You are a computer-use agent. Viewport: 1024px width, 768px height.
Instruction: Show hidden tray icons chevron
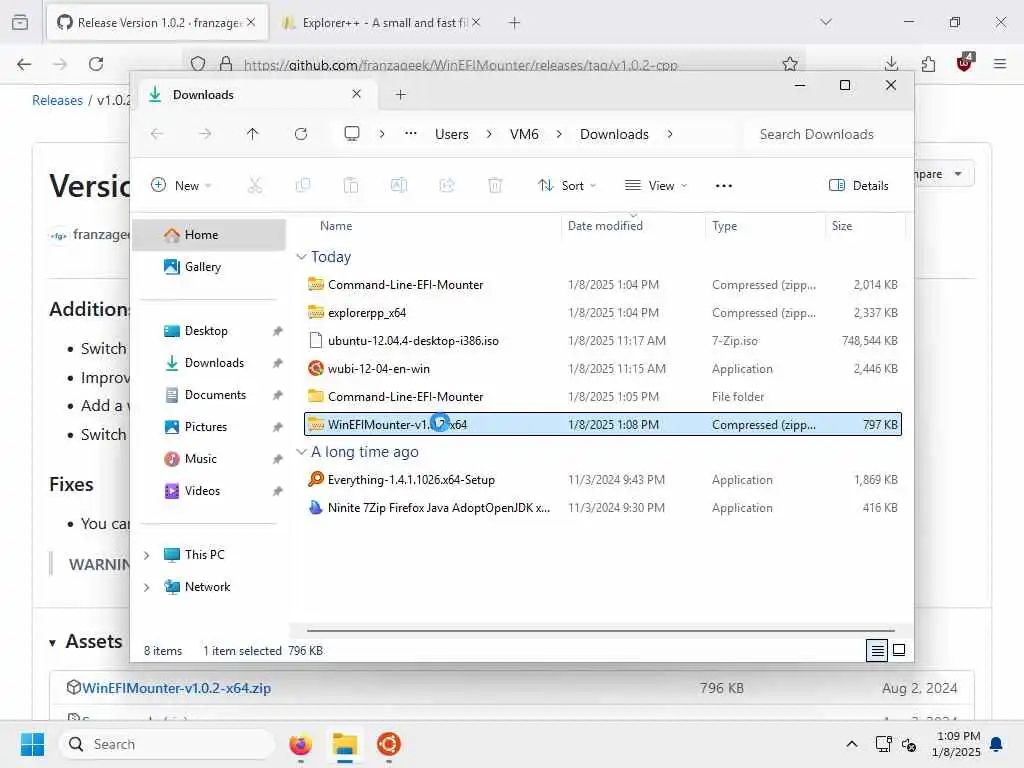852,744
